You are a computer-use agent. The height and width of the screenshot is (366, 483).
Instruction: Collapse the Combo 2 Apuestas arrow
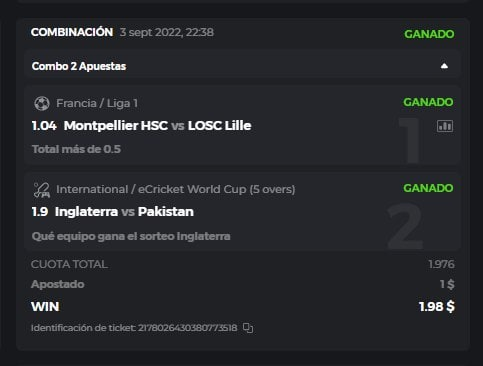click(x=444, y=66)
